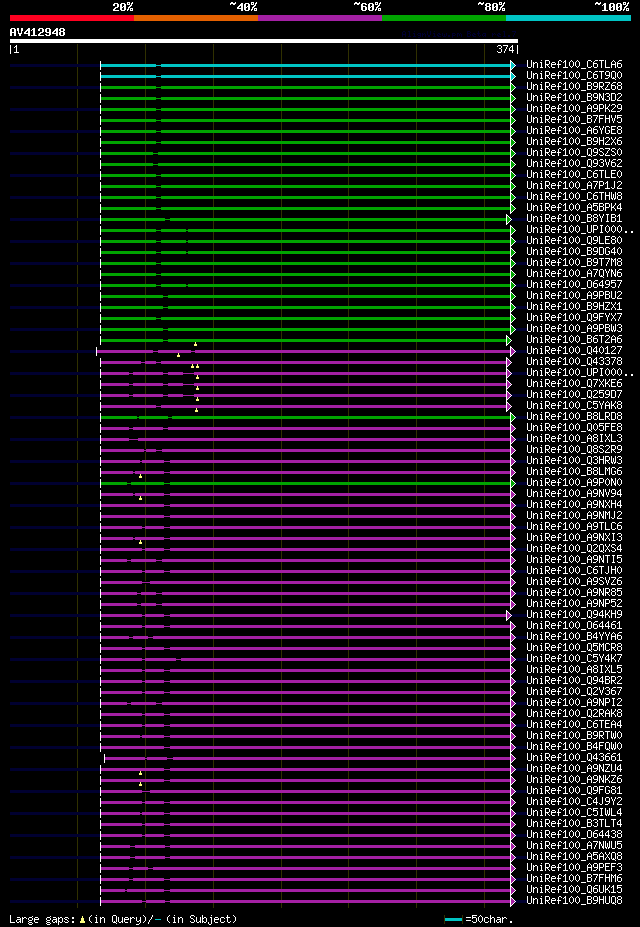Select the UniRef100_Q259D7 label
Screen dimensions: 640x927
pos(574,394)
